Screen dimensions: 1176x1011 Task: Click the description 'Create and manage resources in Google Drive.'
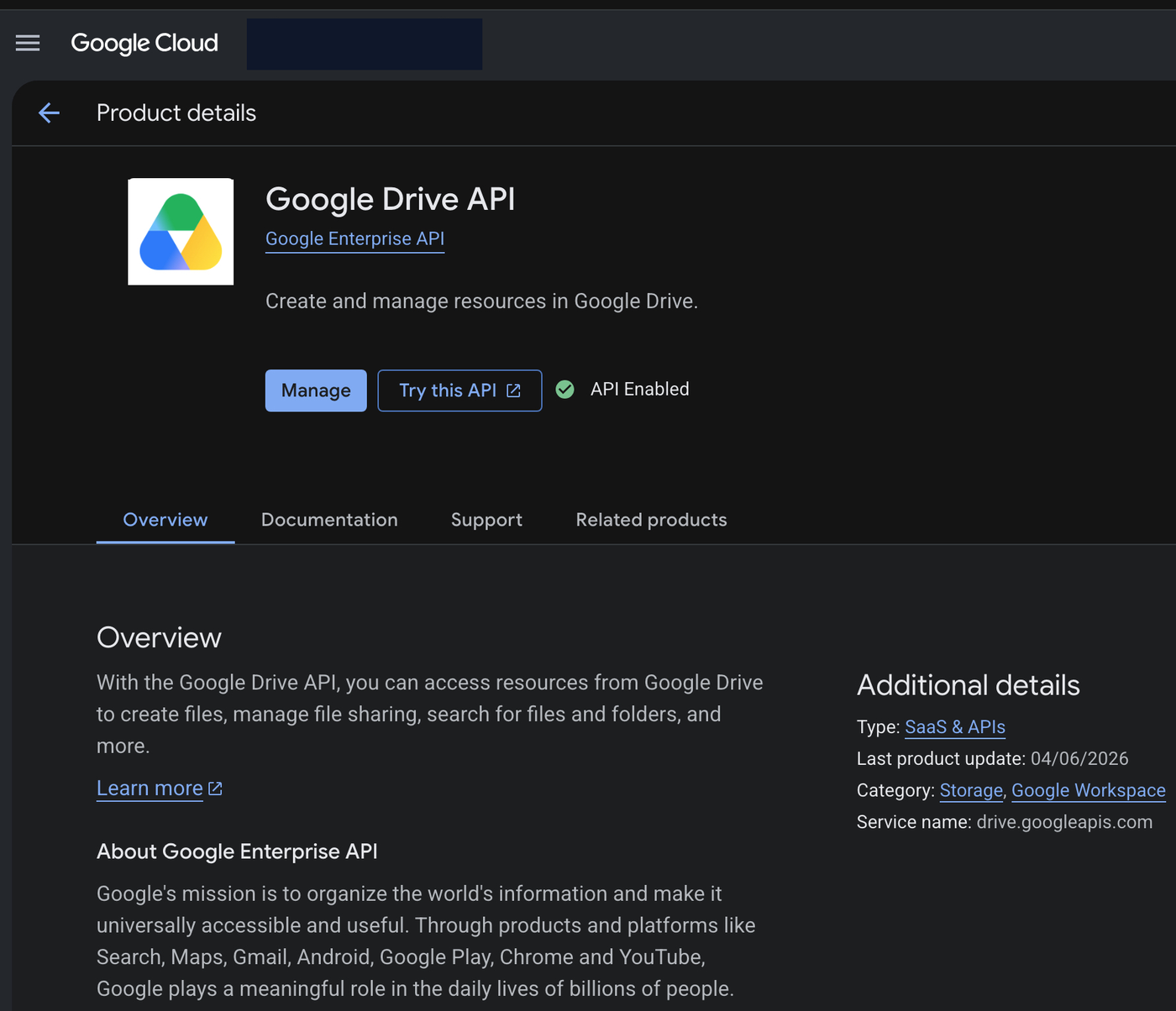481,301
